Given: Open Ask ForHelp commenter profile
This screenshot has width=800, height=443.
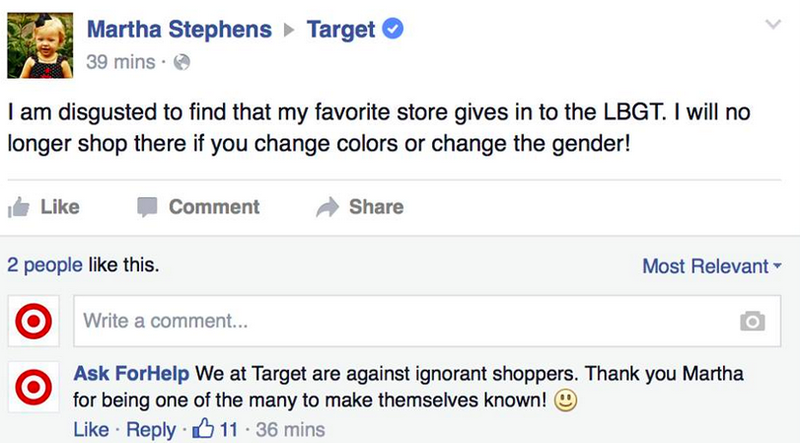Looking at the screenshot, I should click(131, 374).
